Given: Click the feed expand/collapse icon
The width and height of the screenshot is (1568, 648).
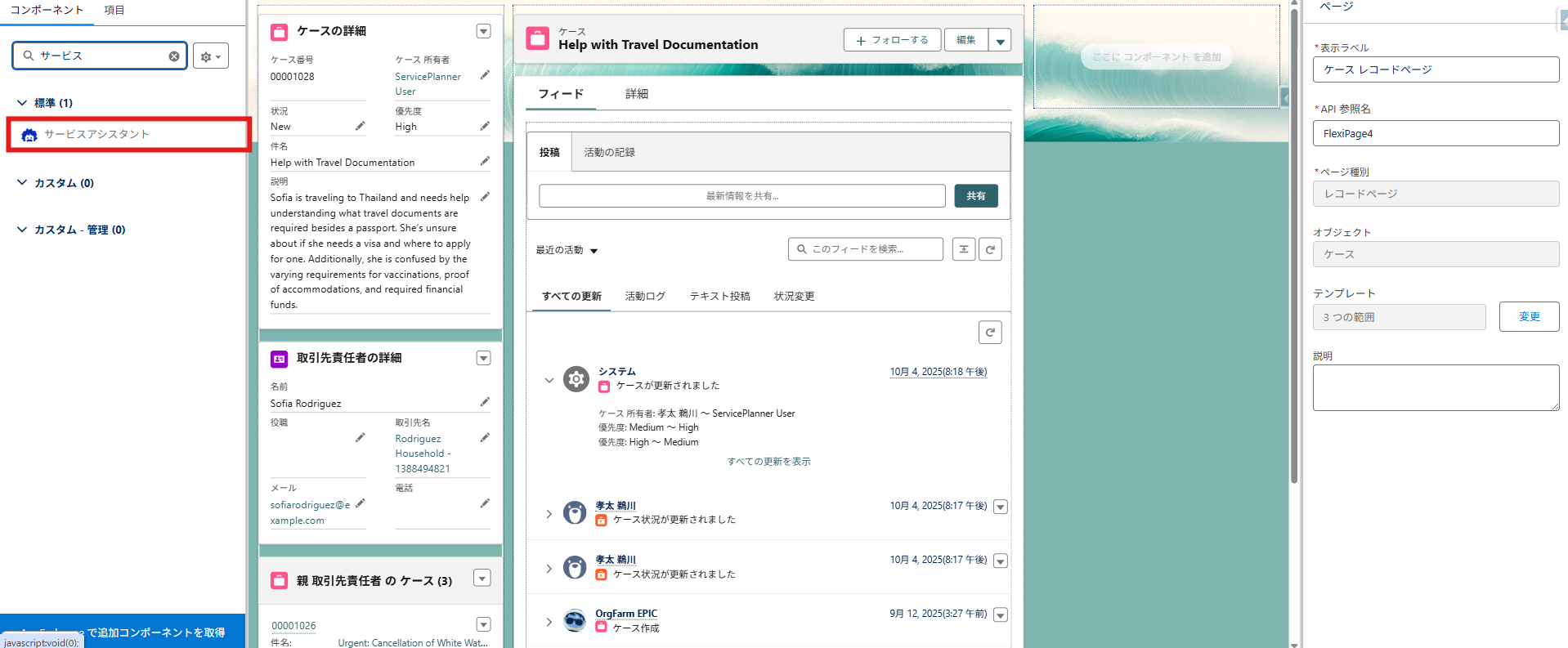Looking at the screenshot, I should pyautogui.click(x=964, y=249).
